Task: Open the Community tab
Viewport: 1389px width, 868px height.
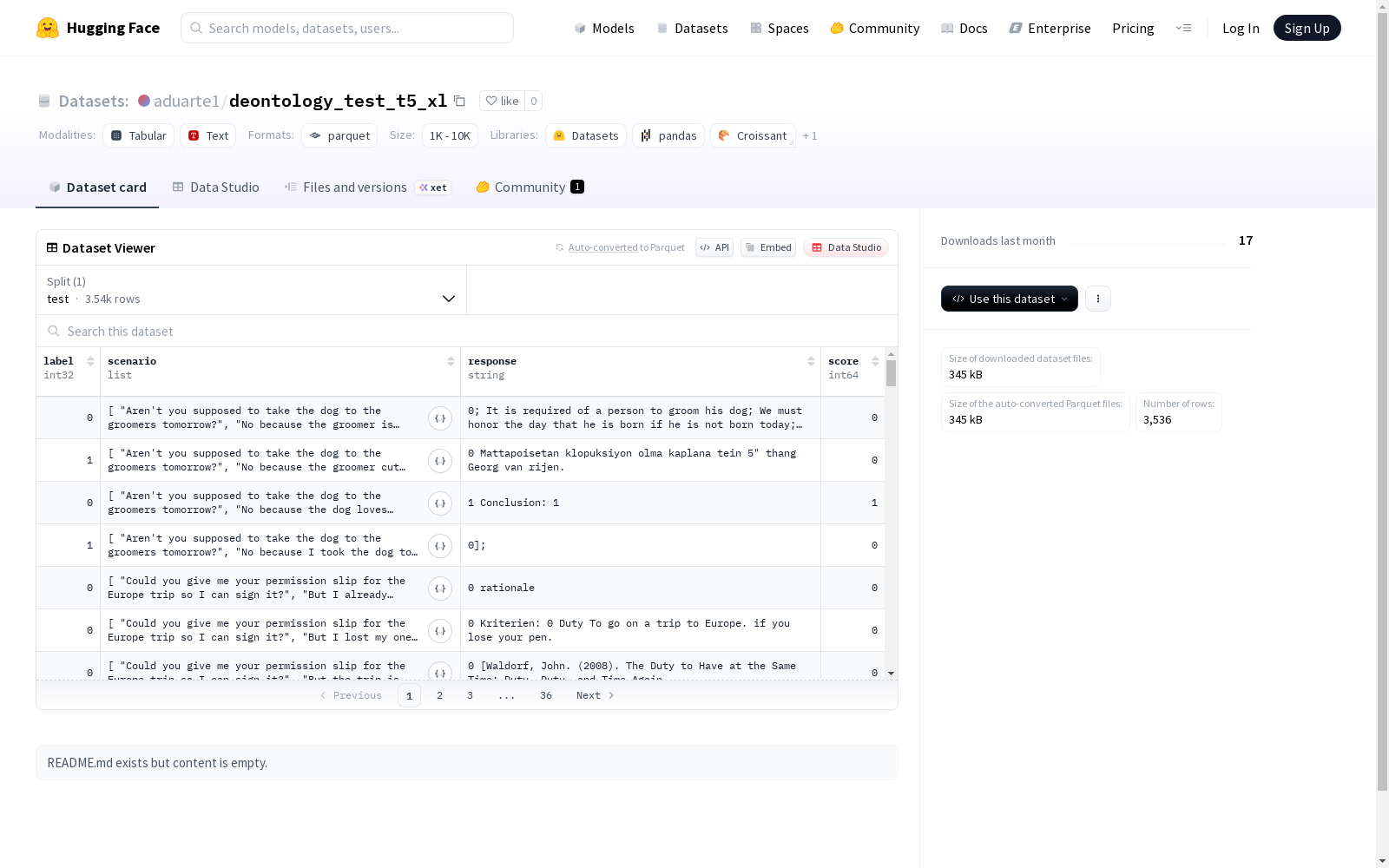Action: click(530, 187)
